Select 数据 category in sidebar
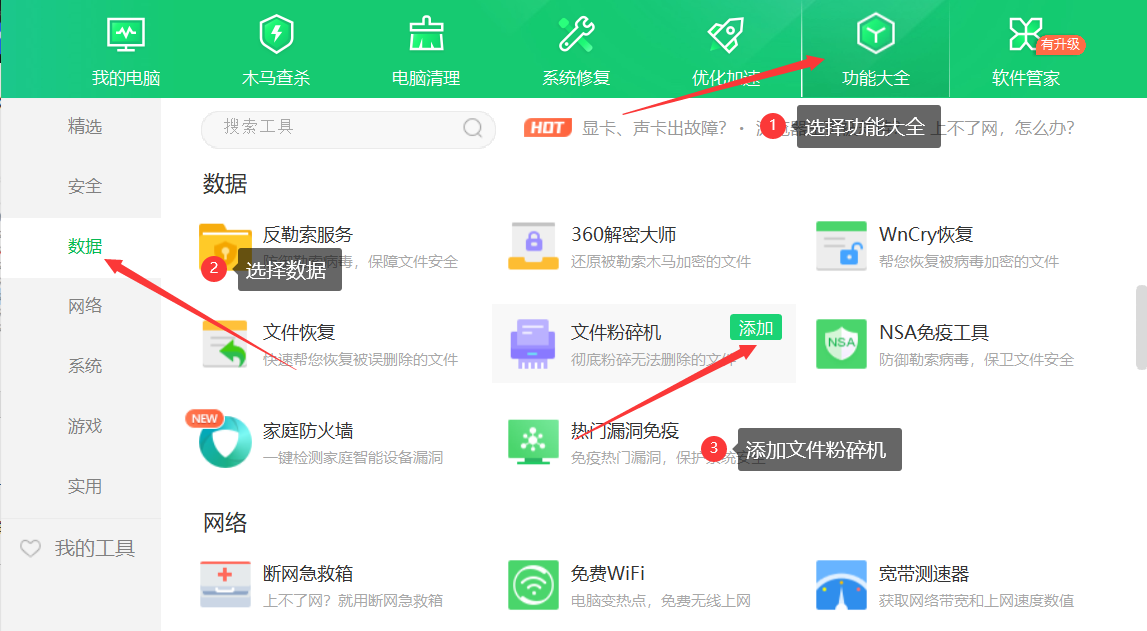1147x631 pixels. 85,246
